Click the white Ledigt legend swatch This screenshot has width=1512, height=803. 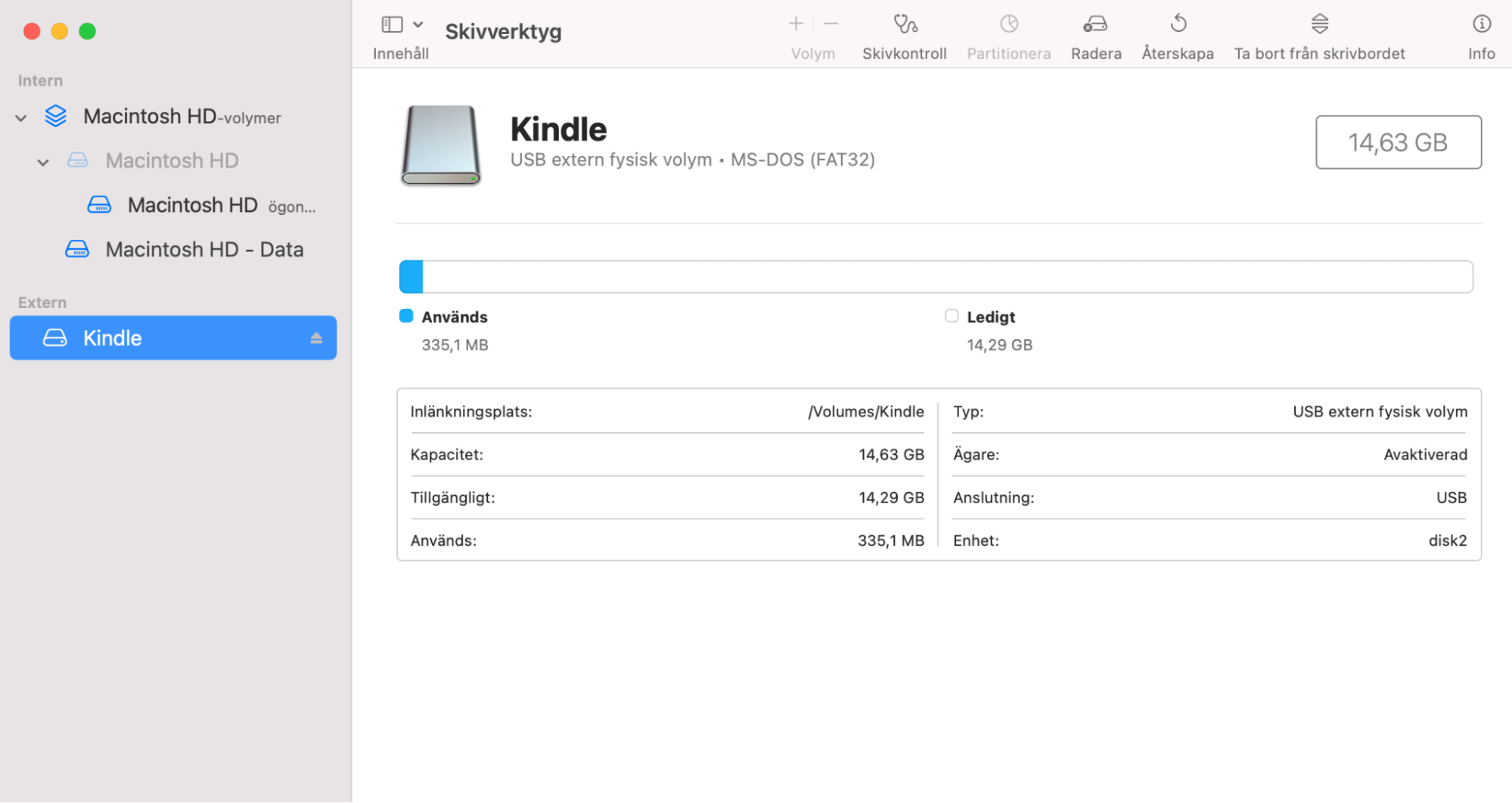click(952, 316)
